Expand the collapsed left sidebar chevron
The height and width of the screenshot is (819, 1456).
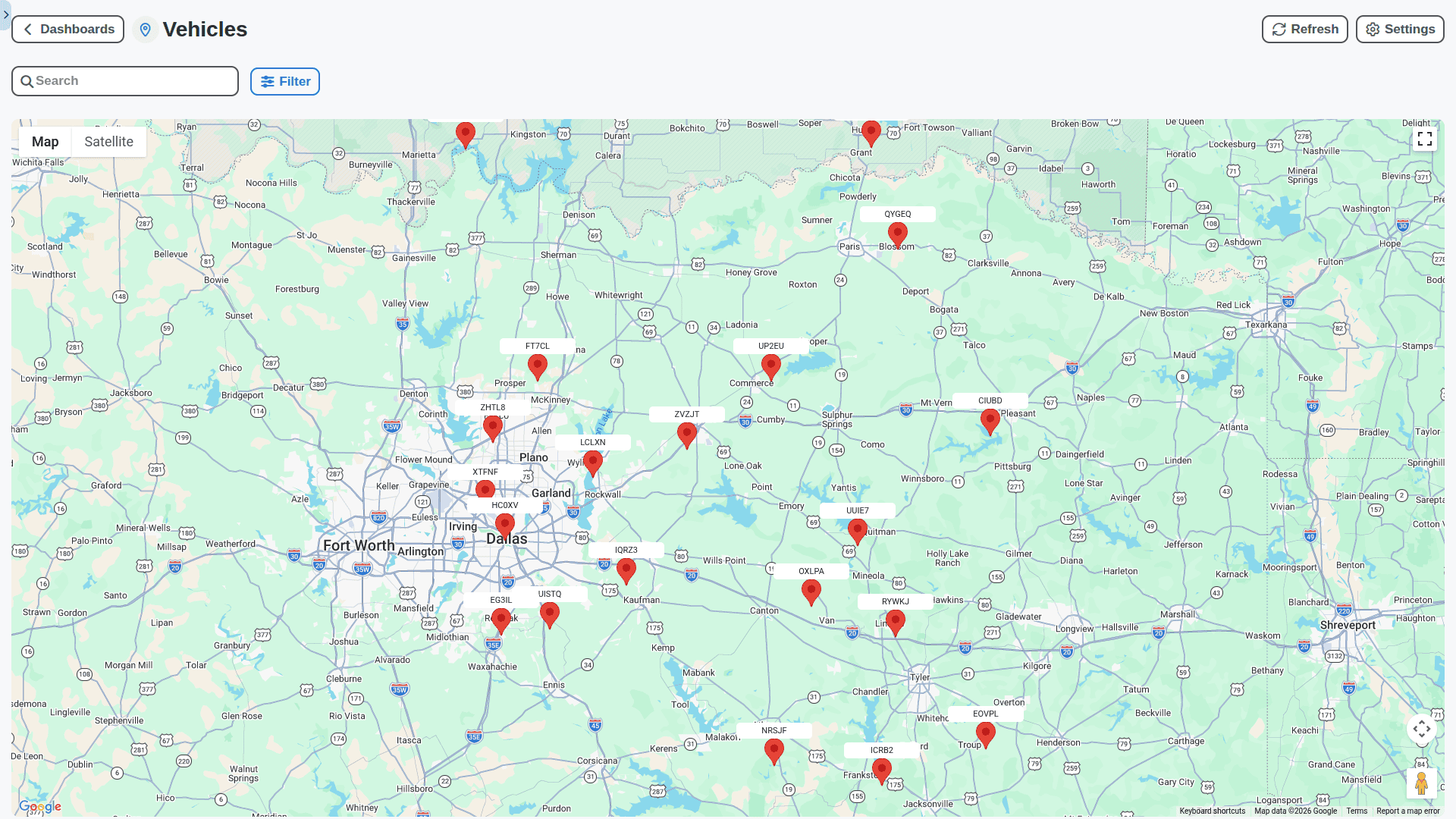5,14
